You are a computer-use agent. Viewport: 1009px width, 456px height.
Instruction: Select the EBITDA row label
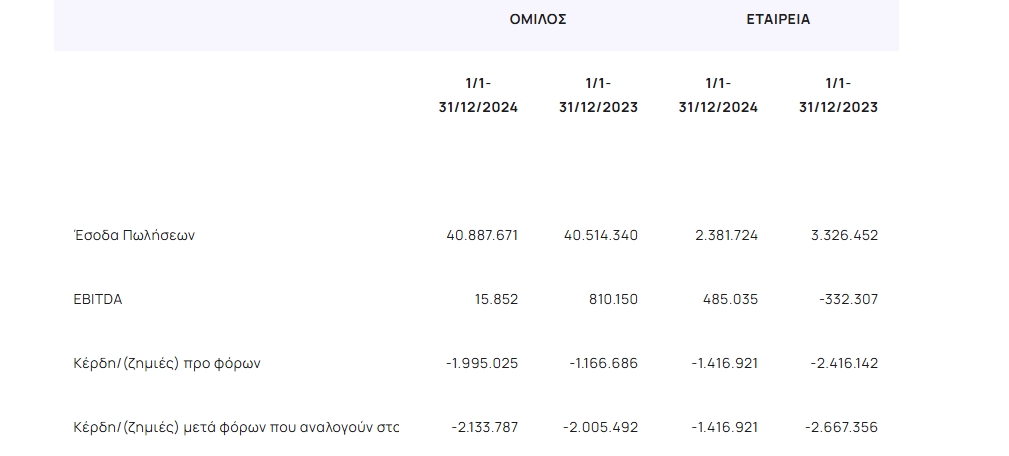(98, 299)
